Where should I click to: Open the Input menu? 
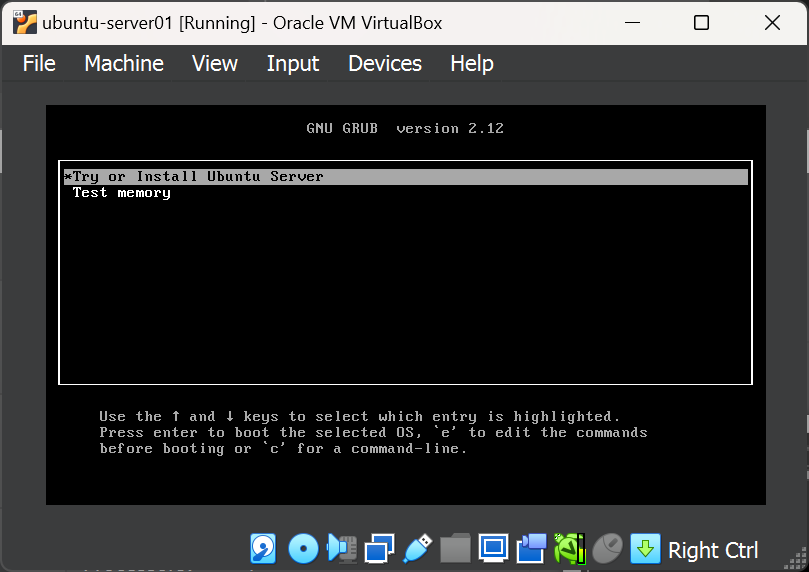[x=293, y=63]
